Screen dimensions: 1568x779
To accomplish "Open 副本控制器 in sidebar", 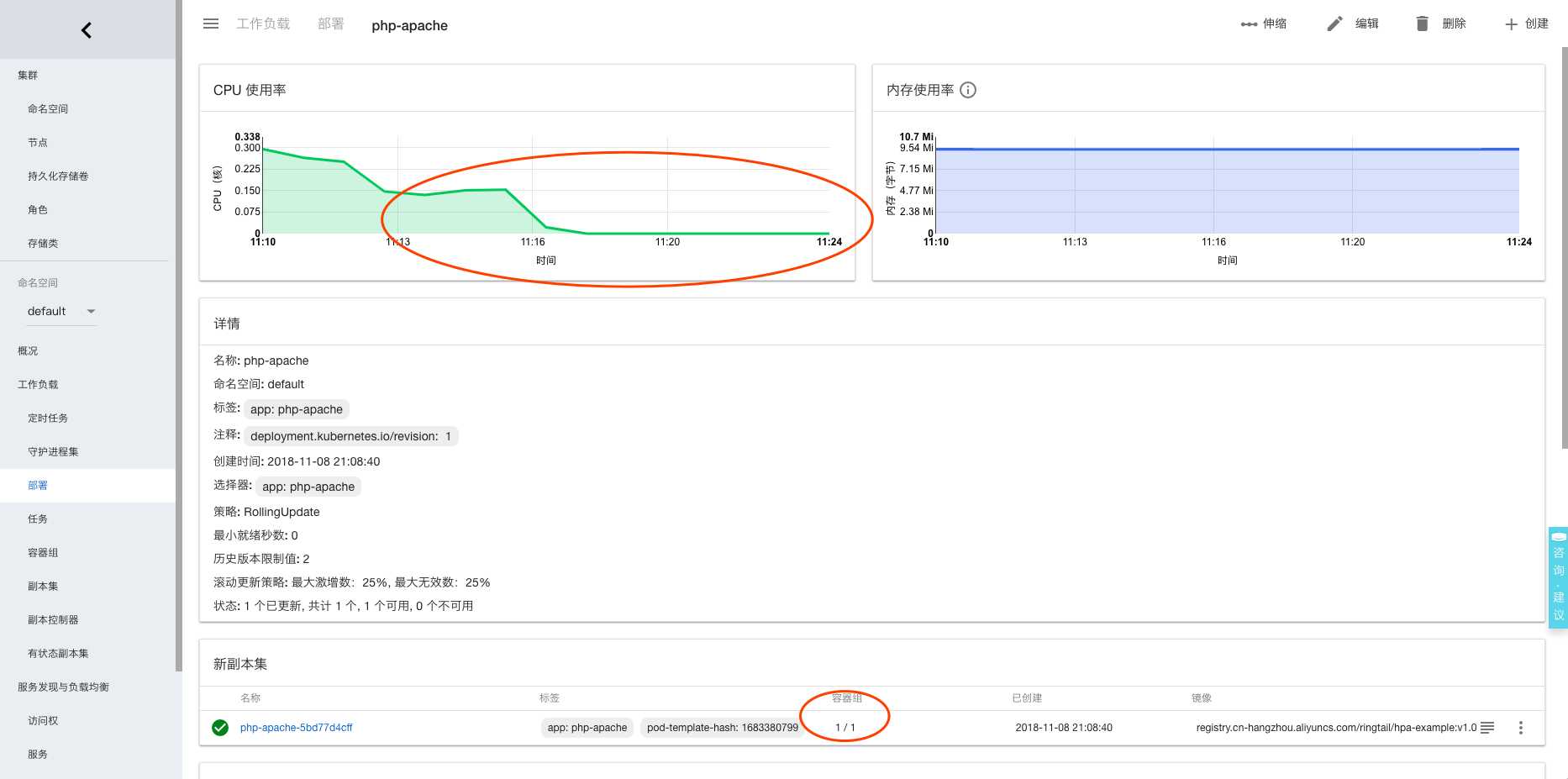I will 53,620.
